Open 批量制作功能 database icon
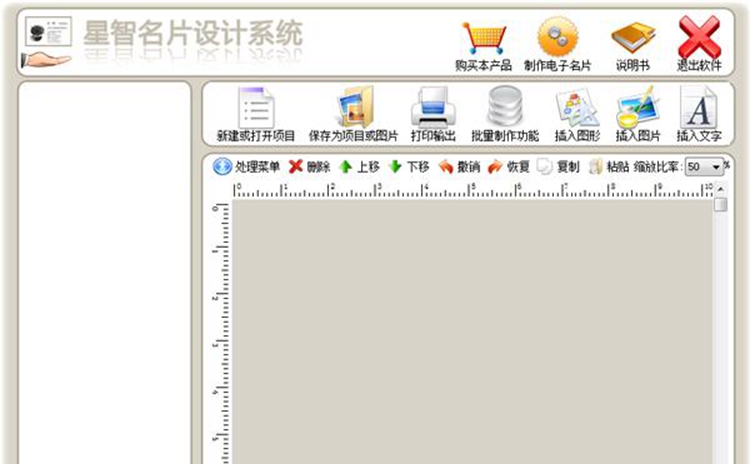Screen dimensions: 750x464 click(505, 106)
